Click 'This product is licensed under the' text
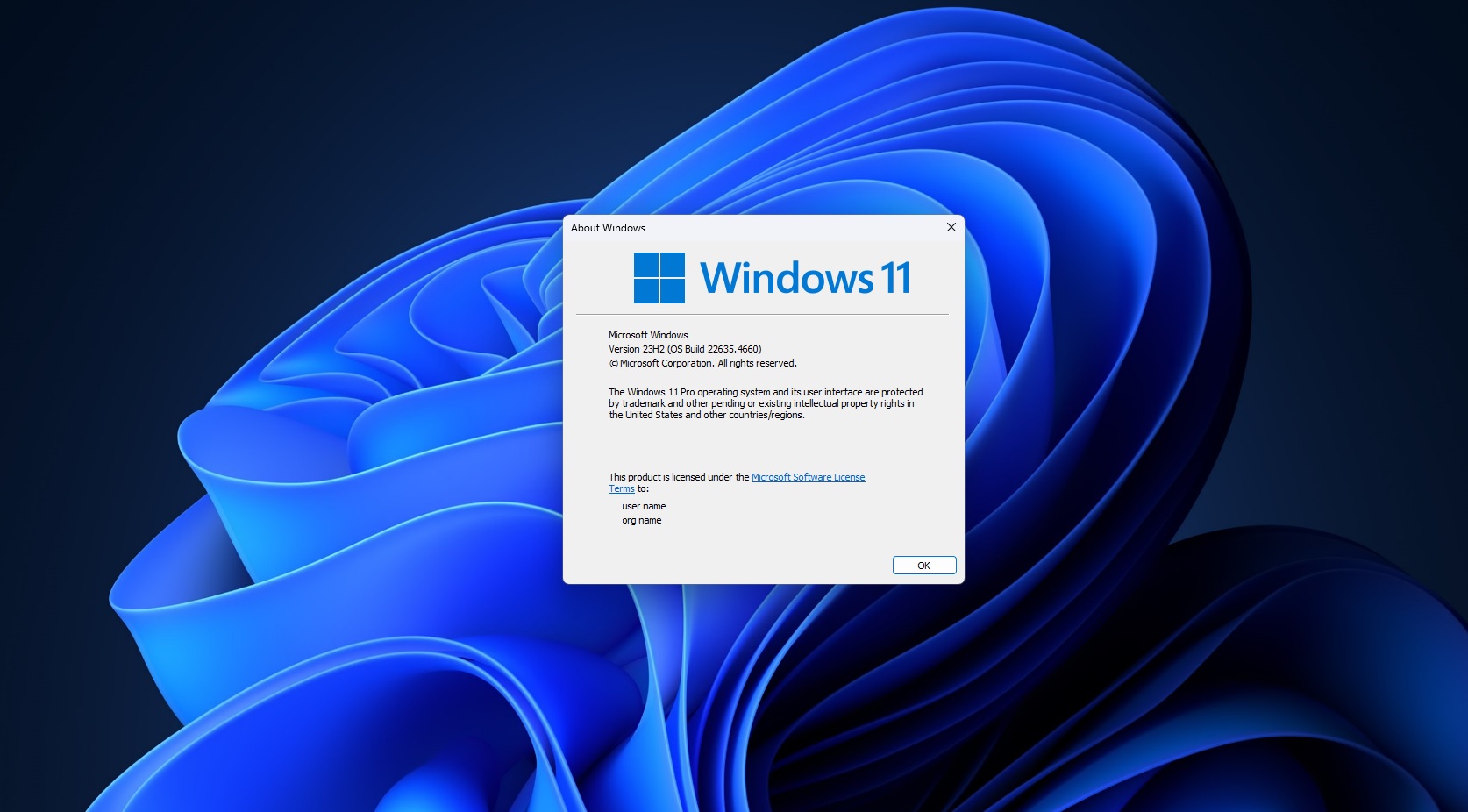This screenshot has width=1468, height=812. pyautogui.click(x=679, y=477)
